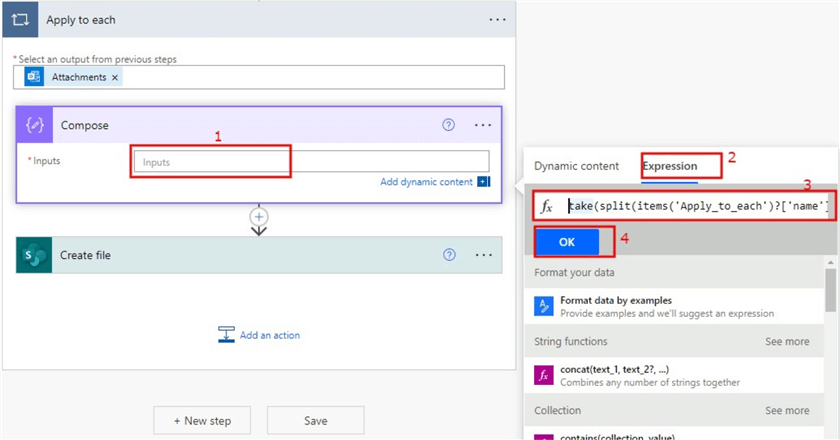Open Apply to each ellipsis menu
This screenshot has width=840, height=440.
tap(497, 20)
